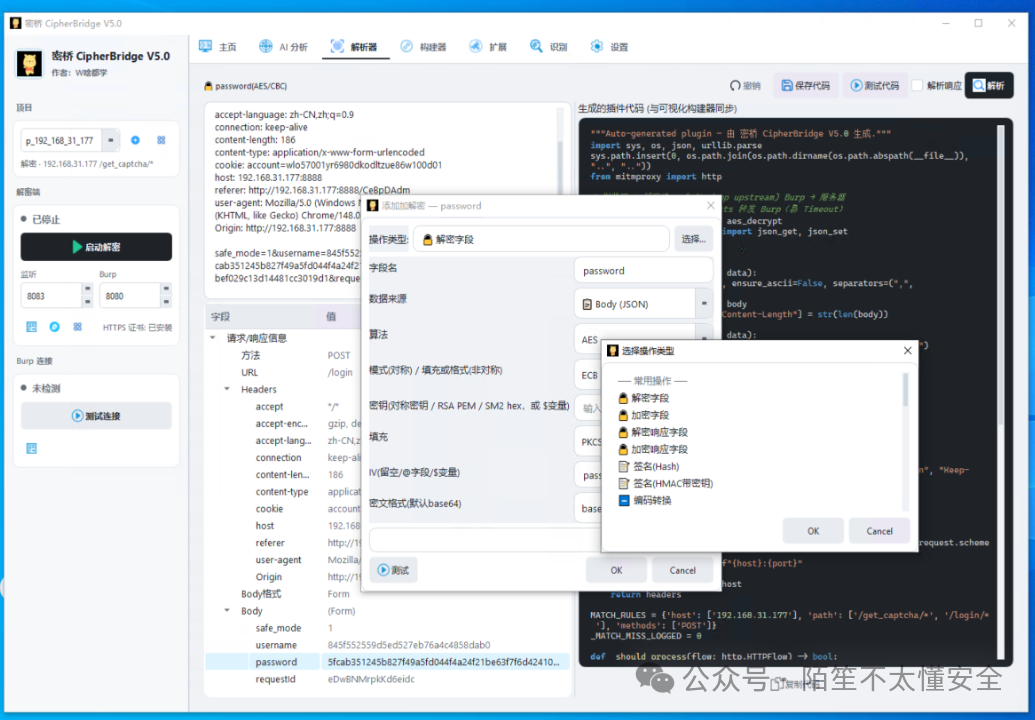Viewport: 1035px width, 720px height.
Task: Collapse the 请求/响应信息 tree node
Action: coord(213,338)
